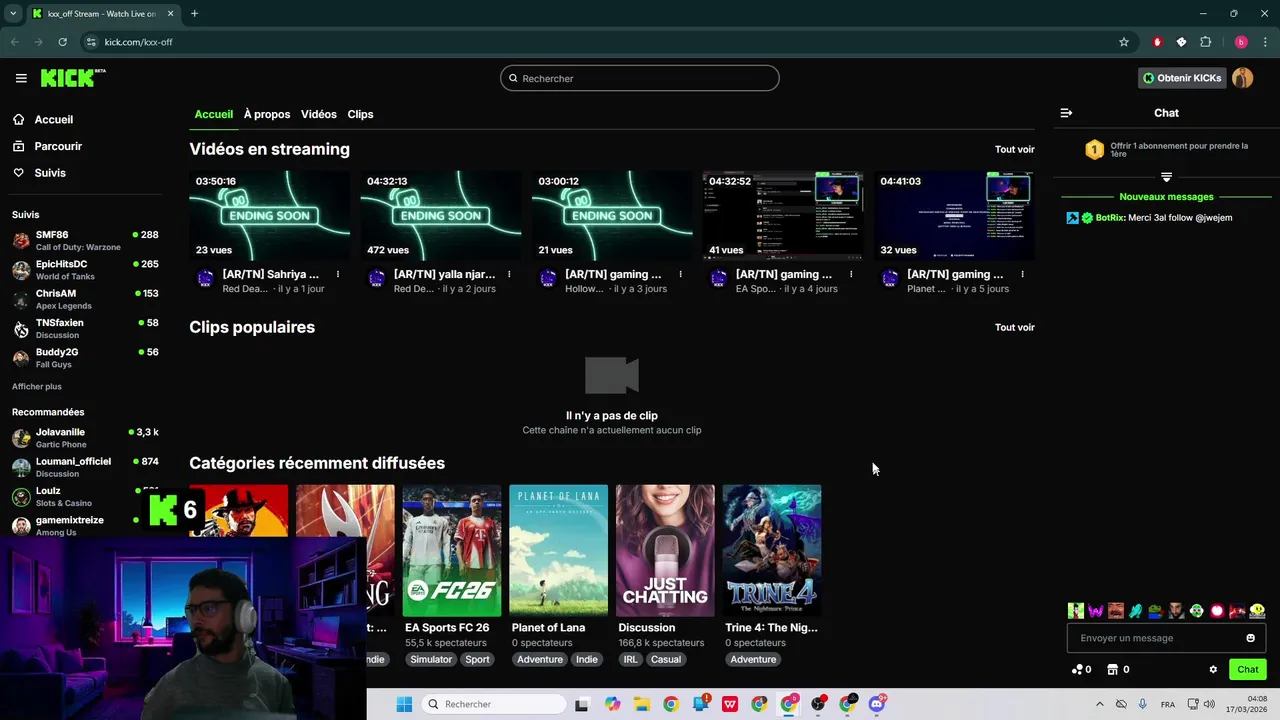The height and width of the screenshot is (720, 1280).
Task: Open the 04:41:03 video thumbnail
Action: tap(954, 215)
